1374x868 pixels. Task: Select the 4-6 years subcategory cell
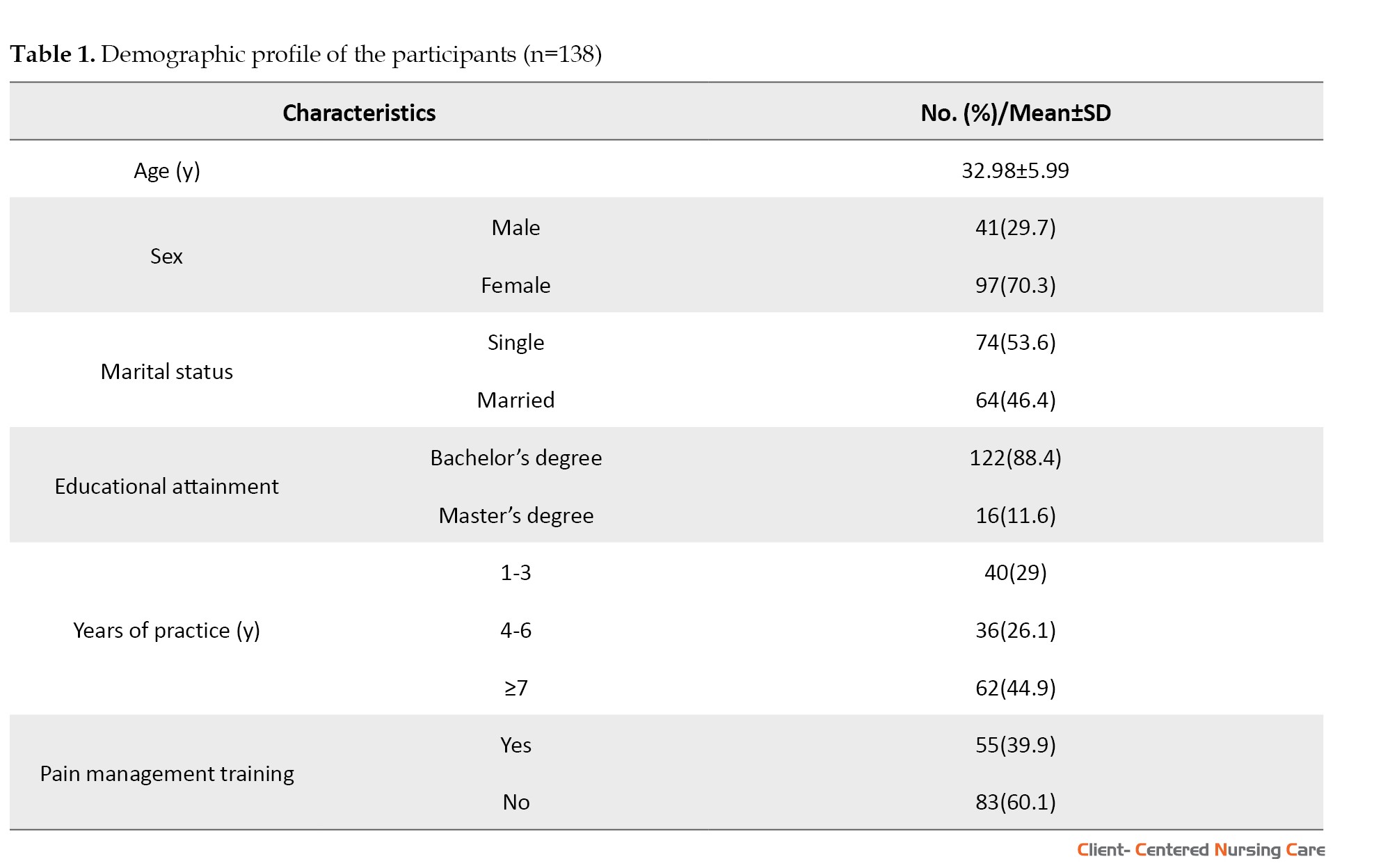pos(516,630)
